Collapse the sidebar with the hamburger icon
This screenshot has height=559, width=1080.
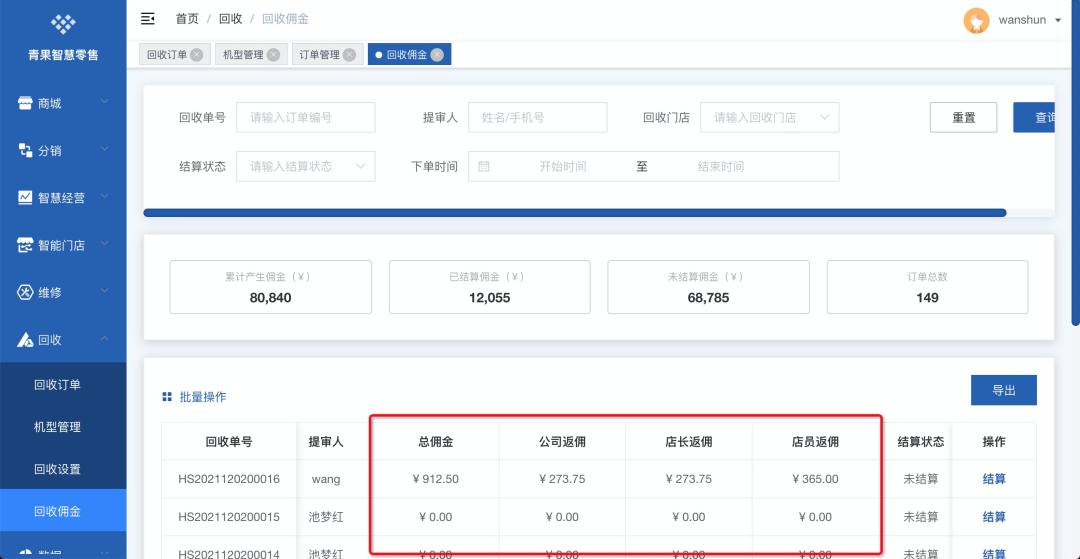[x=147, y=19]
